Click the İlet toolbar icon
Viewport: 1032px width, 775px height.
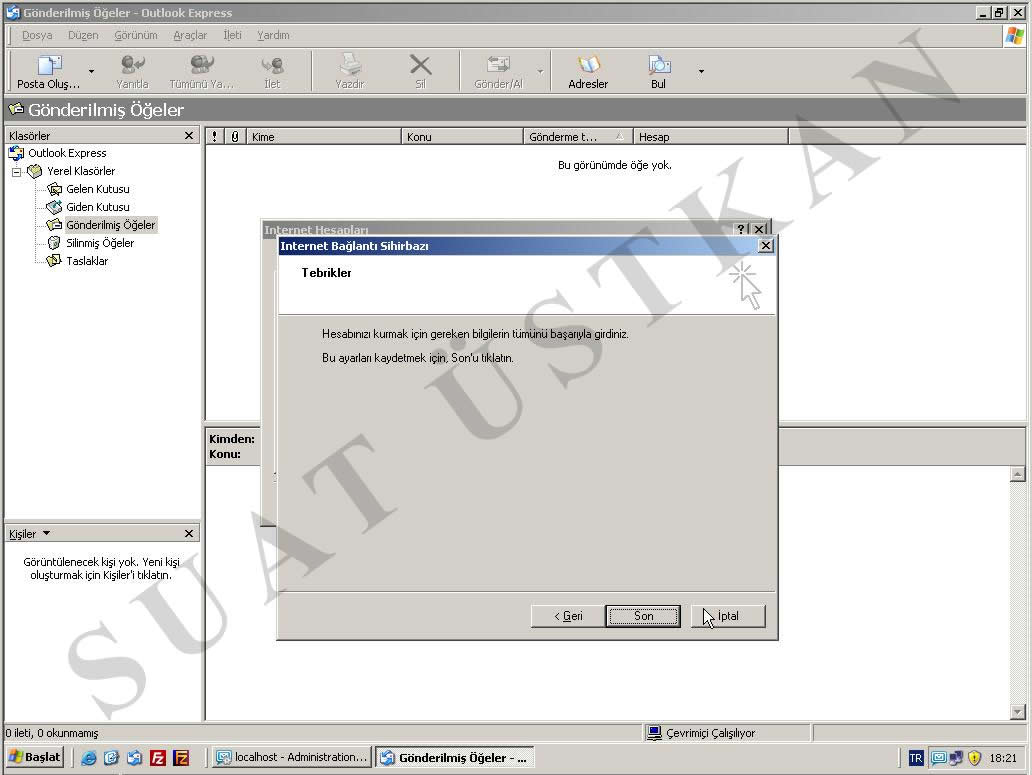click(x=272, y=71)
